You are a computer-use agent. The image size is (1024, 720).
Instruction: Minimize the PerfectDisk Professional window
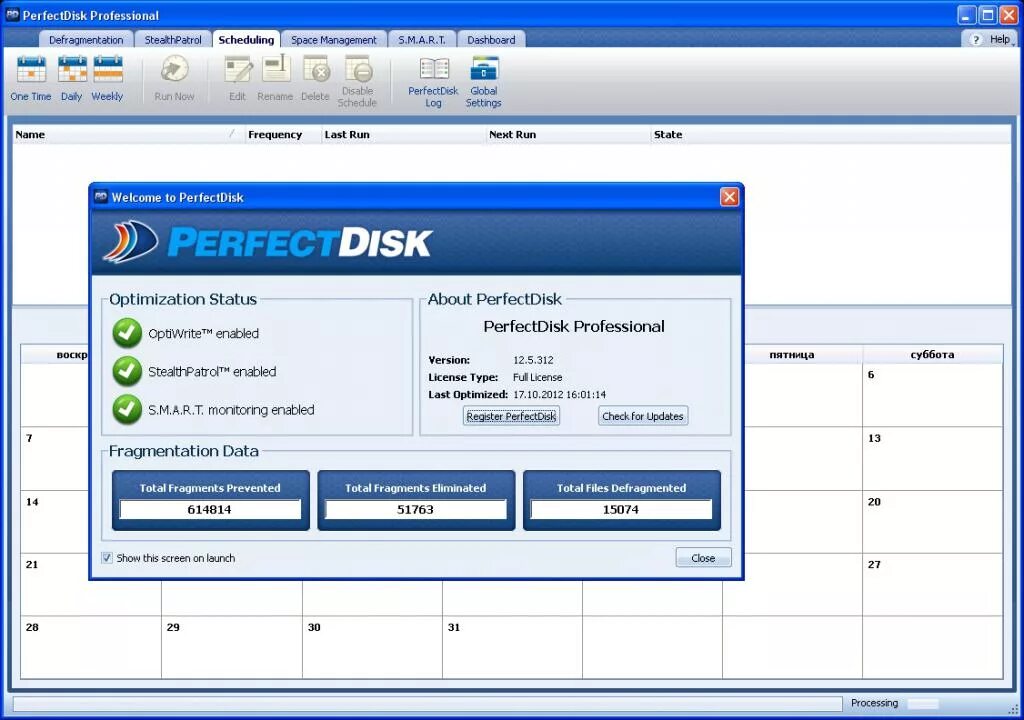point(967,15)
